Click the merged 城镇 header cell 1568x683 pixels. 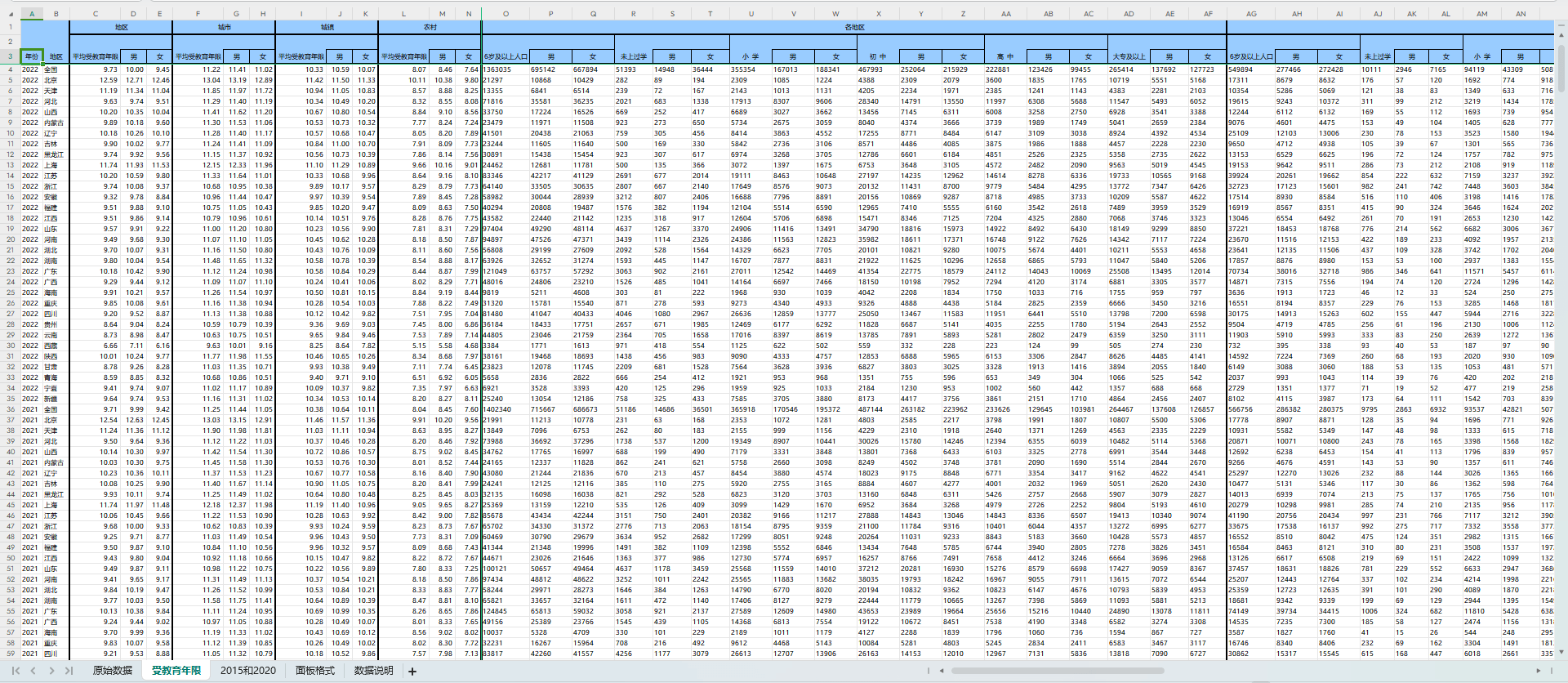(x=327, y=28)
